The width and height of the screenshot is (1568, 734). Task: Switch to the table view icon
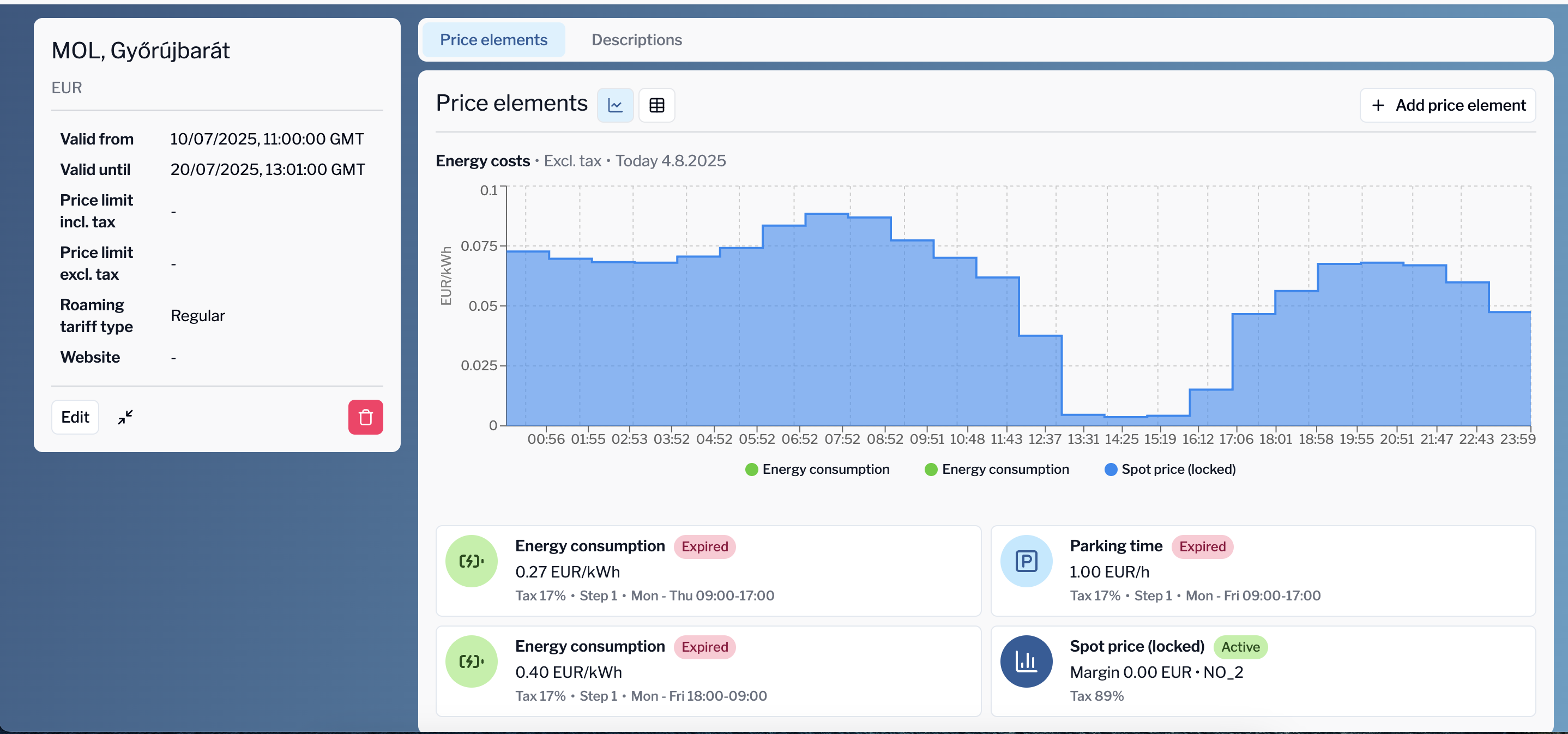click(x=657, y=105)
